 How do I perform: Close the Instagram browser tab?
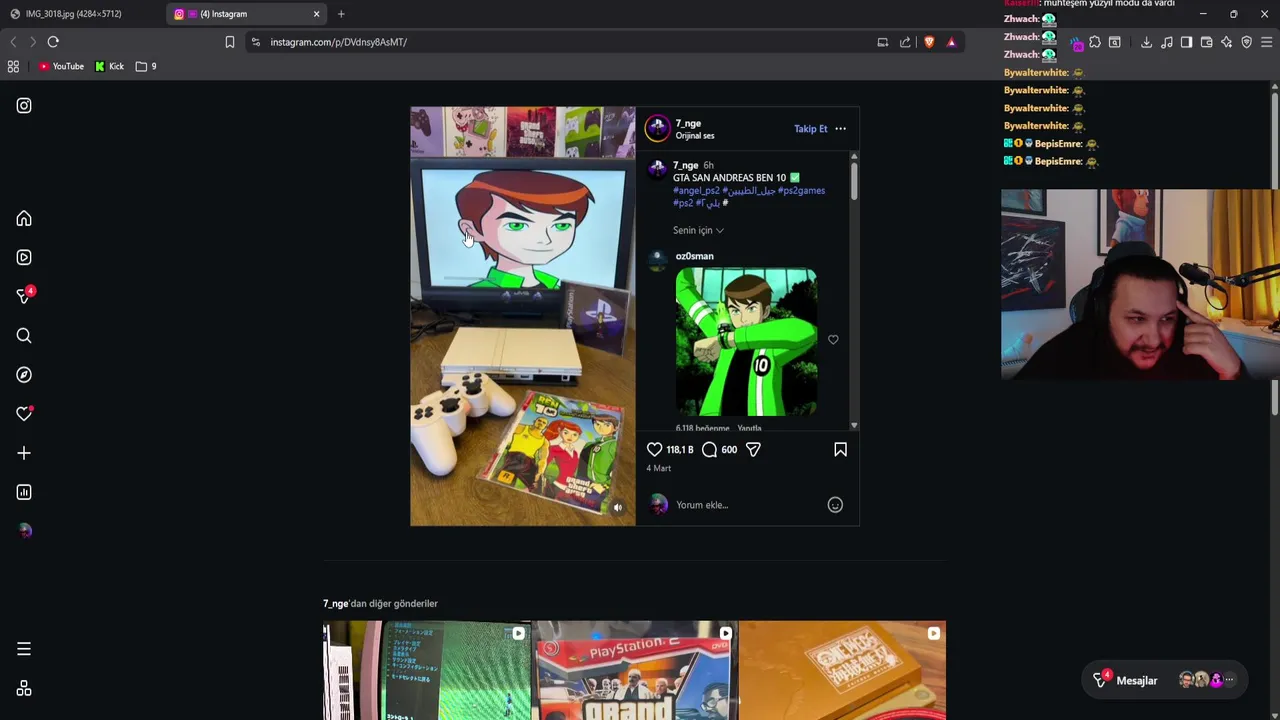coord(316,14)
